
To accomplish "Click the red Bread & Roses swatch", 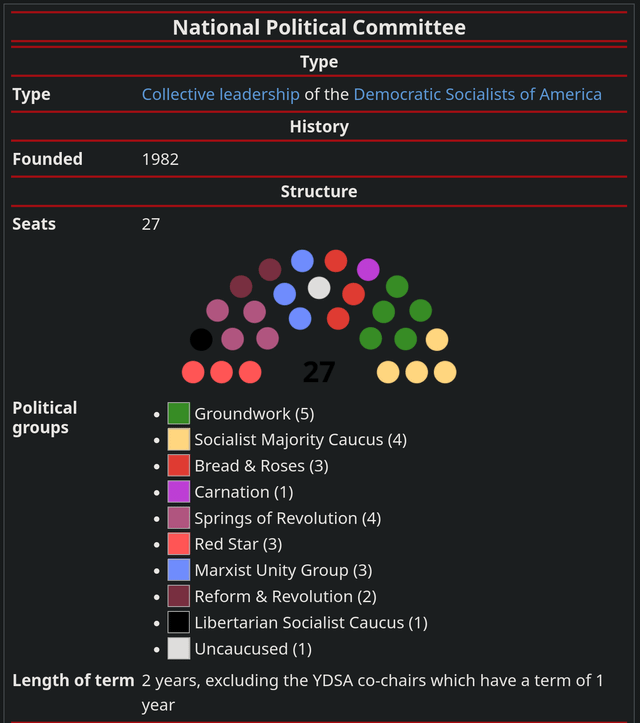I will tap(178, 465).
